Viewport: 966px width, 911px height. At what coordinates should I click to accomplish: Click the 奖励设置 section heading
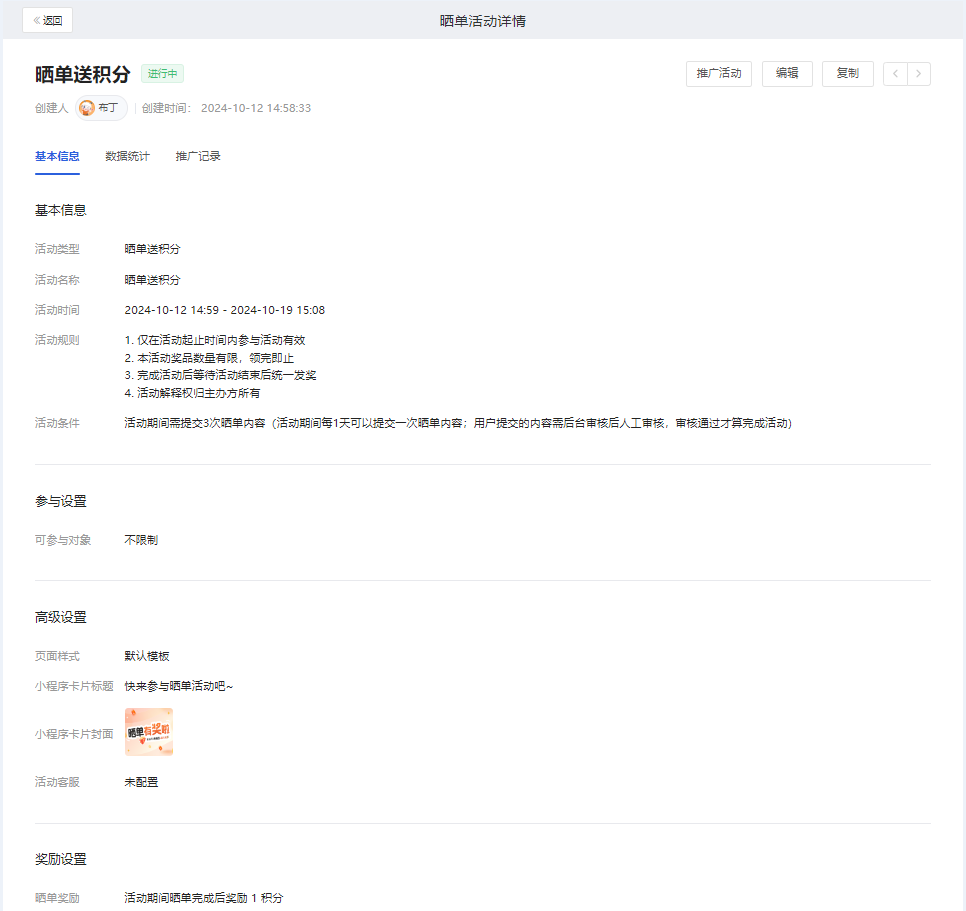(60, 859)
